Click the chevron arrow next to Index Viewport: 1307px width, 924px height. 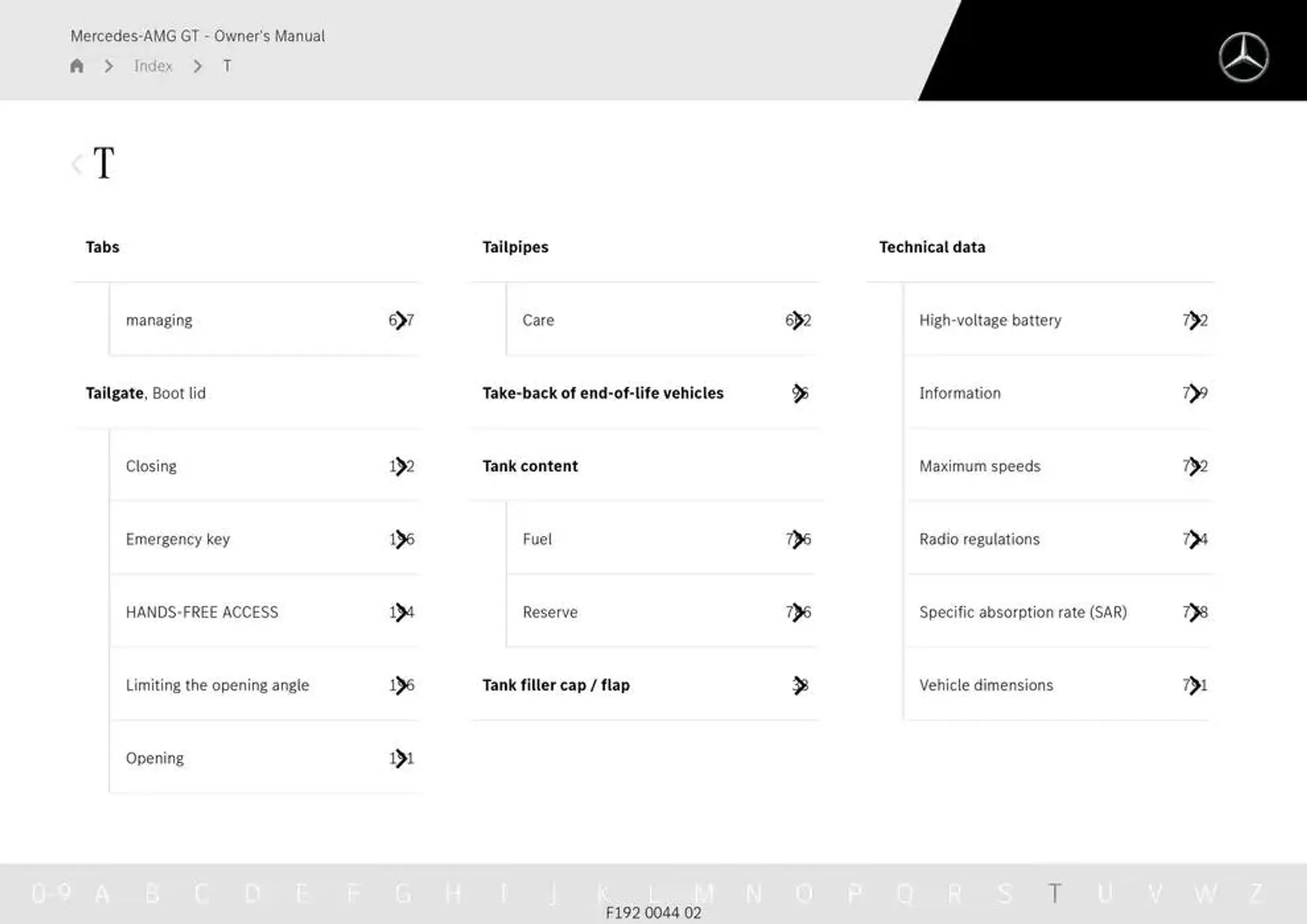[x=199, y=66]
